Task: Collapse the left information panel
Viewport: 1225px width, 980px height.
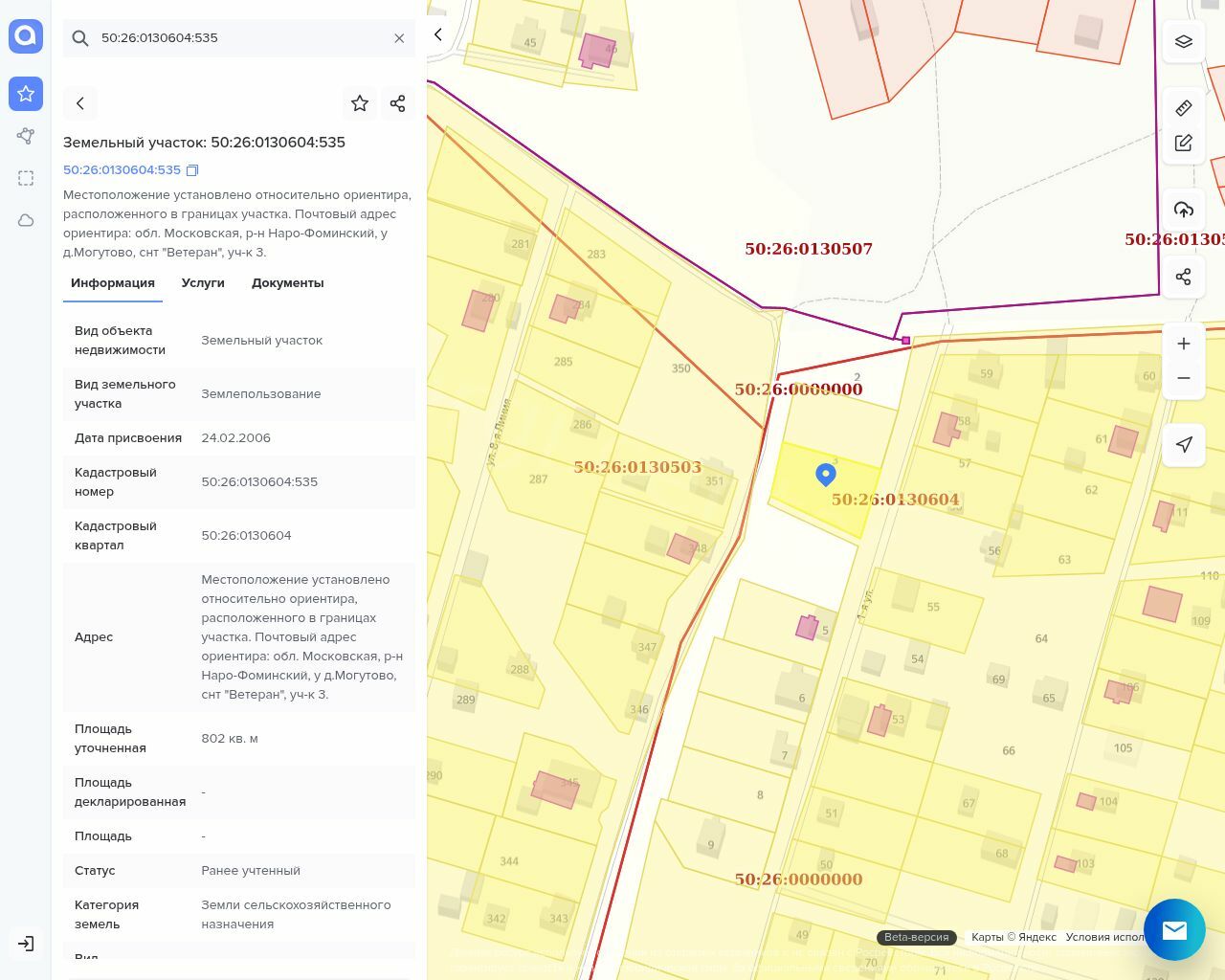Action: [x=438, y=35]
